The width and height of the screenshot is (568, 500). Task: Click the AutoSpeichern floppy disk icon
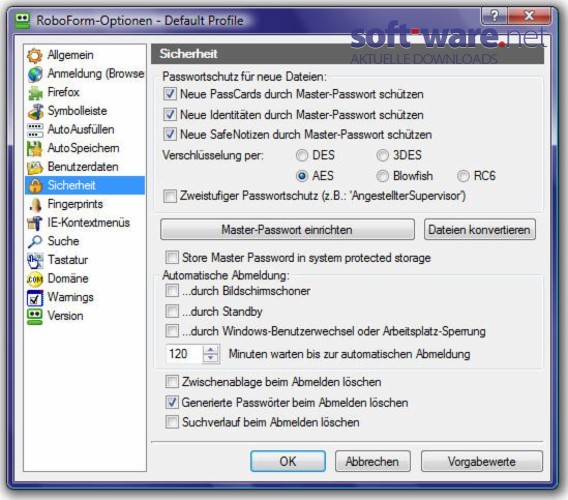tap(35, 149)
